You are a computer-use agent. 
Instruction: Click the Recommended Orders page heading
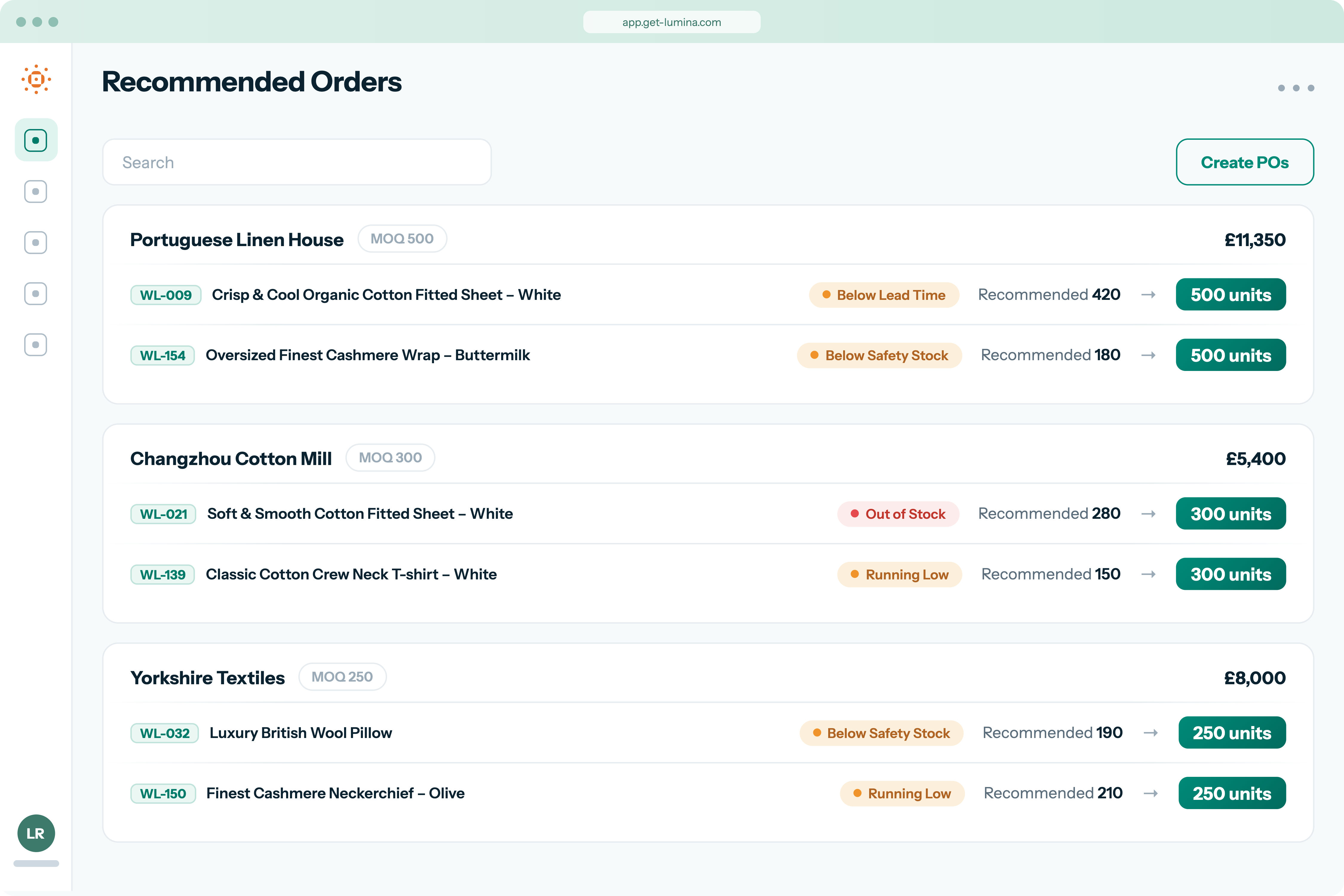251,82
